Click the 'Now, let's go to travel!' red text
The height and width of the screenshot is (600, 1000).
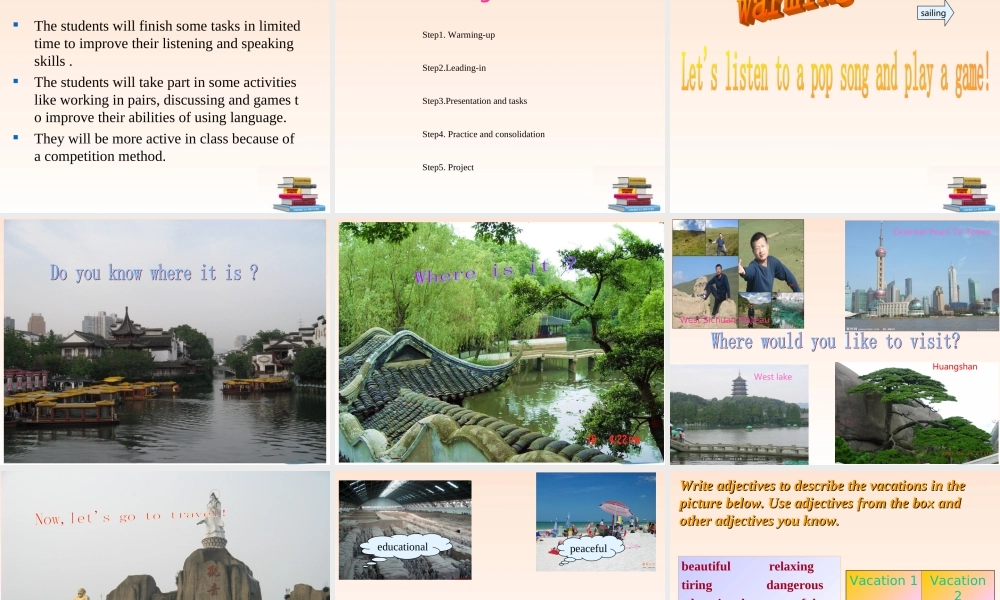pos(131,516)
